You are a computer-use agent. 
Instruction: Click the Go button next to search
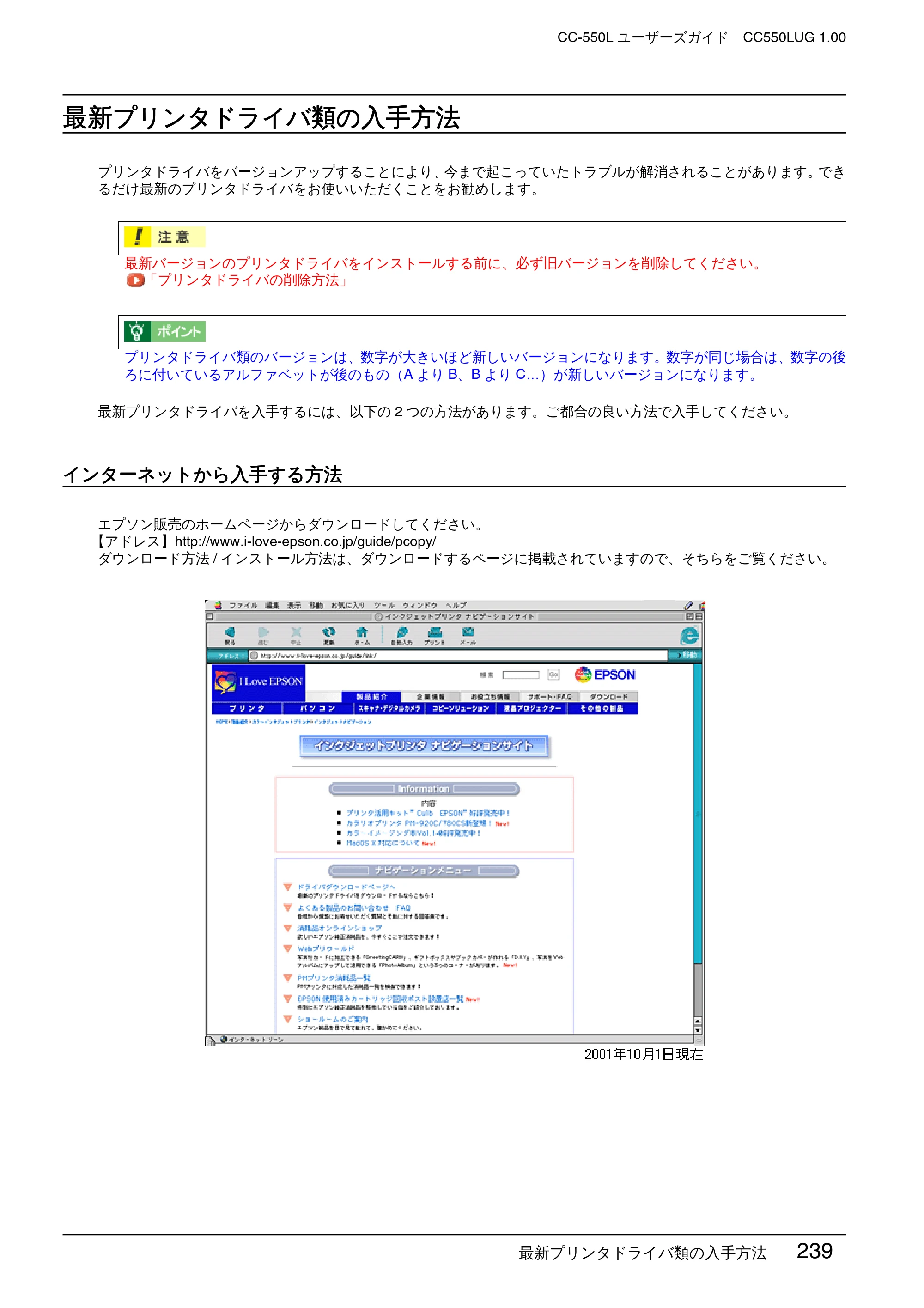click(x=553, y=675)
